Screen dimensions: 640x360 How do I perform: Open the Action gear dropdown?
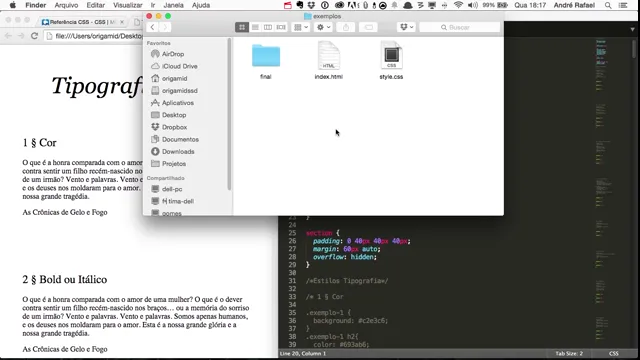(x=324, y=27)
